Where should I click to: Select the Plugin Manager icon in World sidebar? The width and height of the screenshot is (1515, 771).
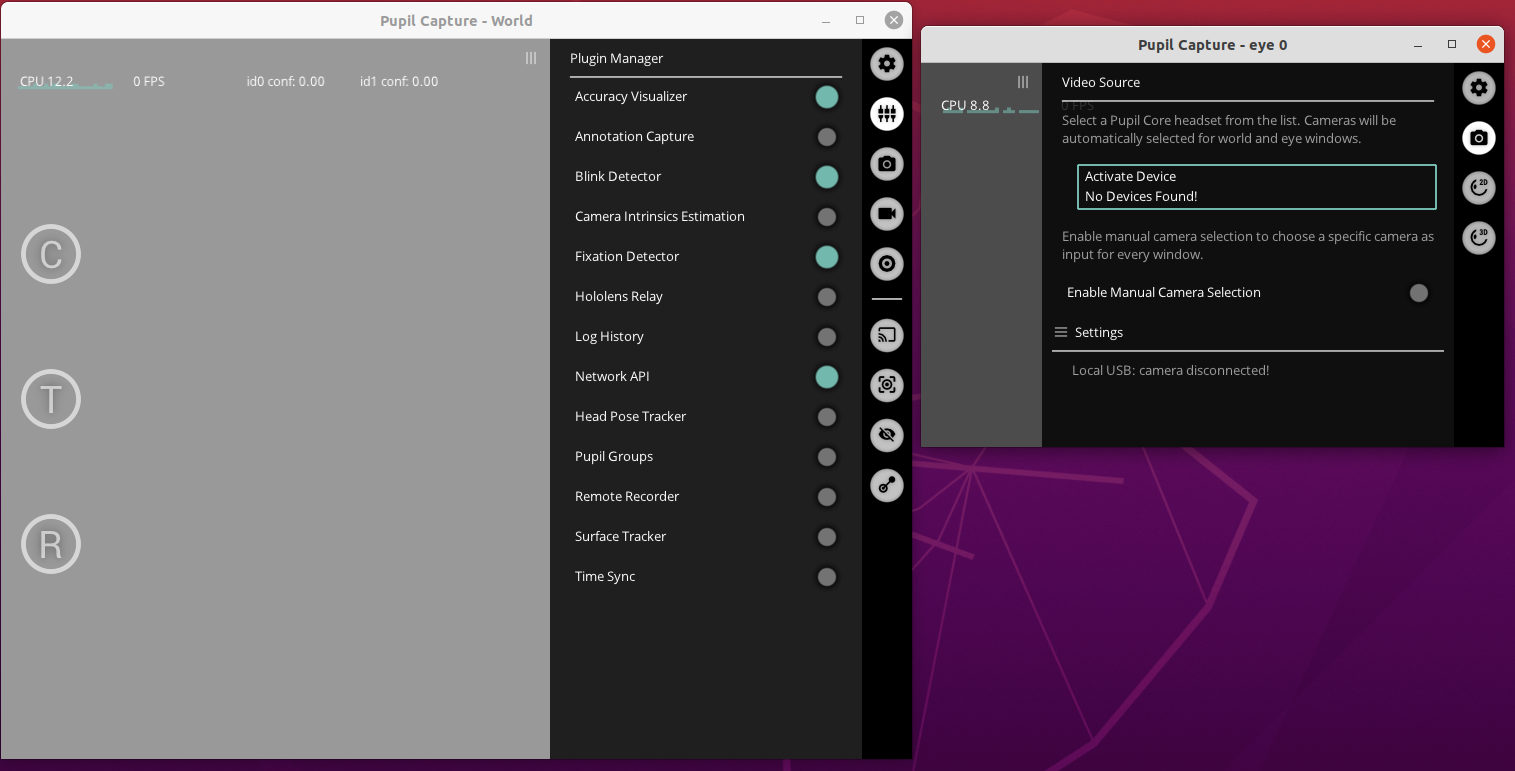point(886,115)
